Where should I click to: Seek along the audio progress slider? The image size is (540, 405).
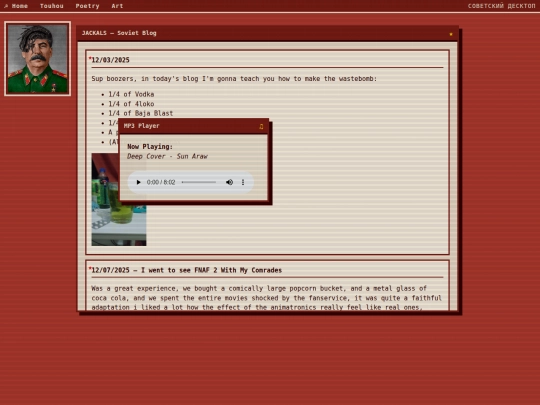pos(199,182)
